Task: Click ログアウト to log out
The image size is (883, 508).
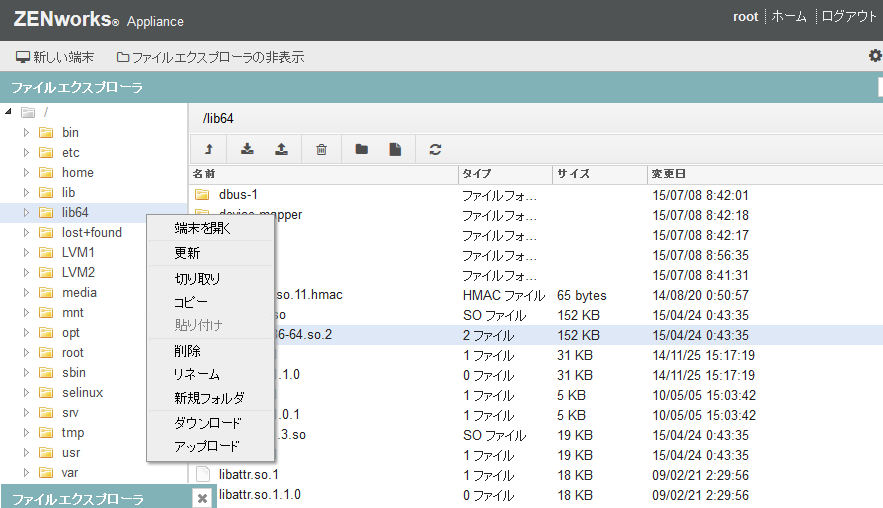Action: pos(848,16)
